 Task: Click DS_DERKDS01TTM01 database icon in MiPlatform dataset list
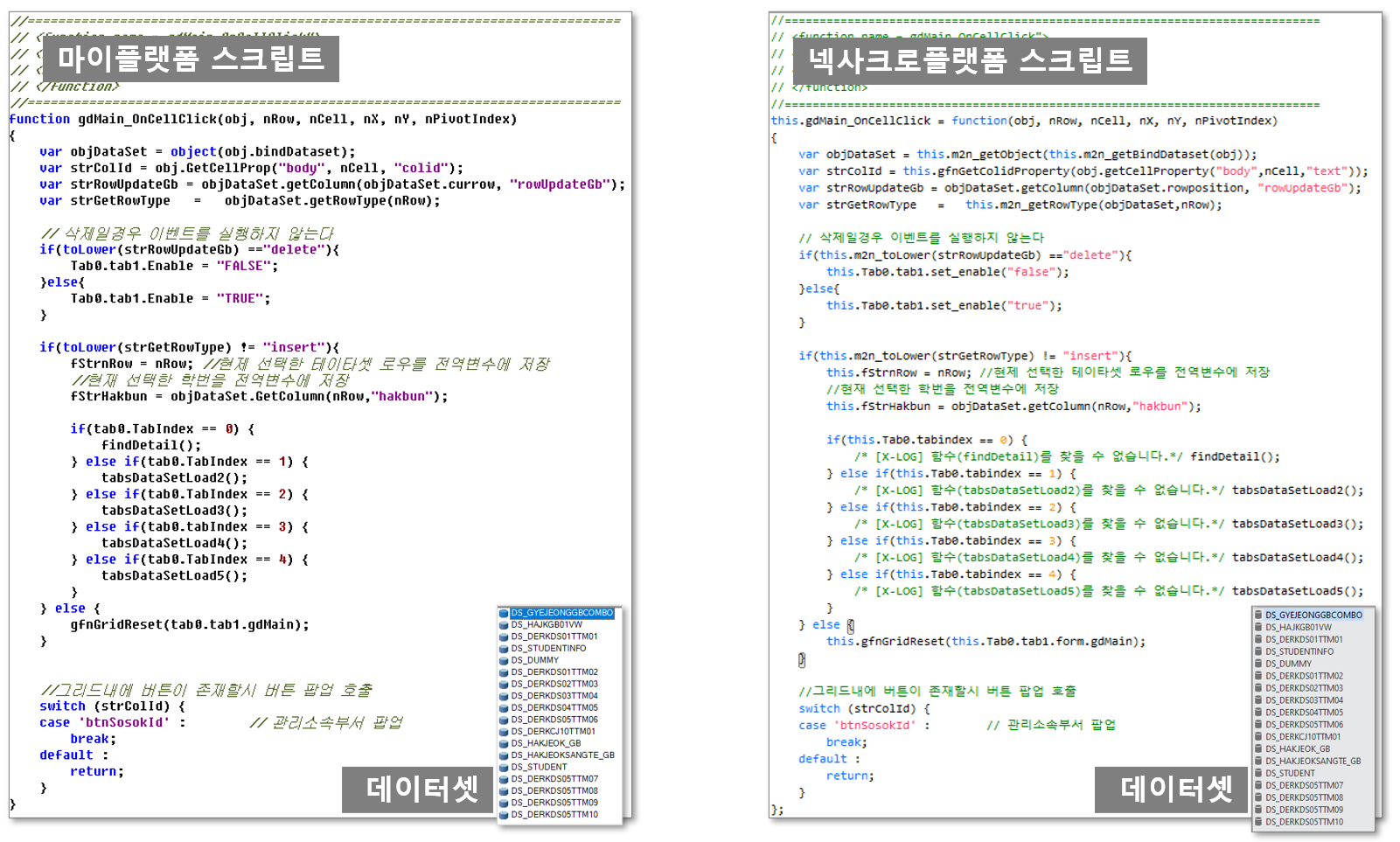[504, 637]
